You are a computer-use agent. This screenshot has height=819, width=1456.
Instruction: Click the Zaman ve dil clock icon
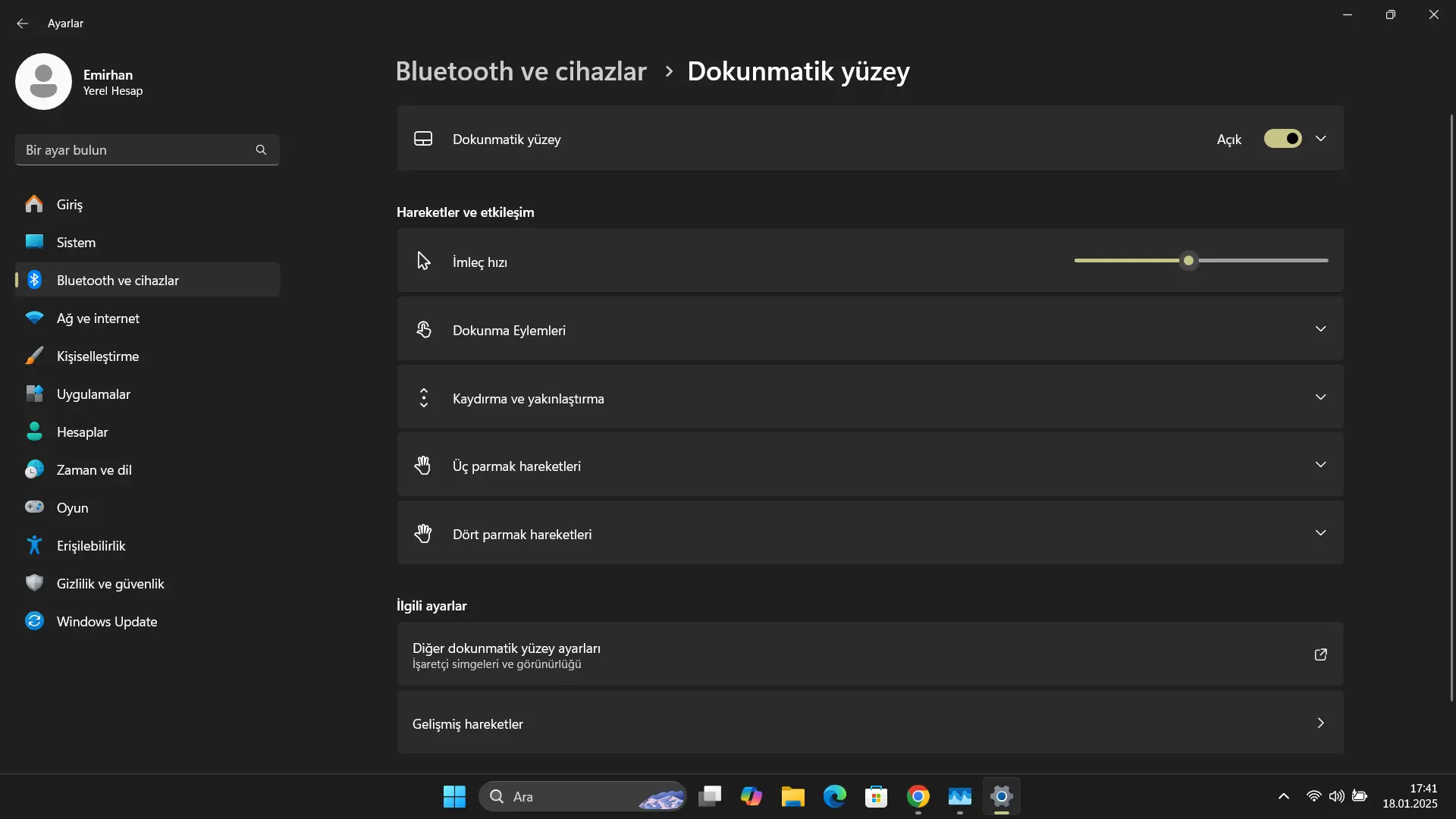click(34, 469)
